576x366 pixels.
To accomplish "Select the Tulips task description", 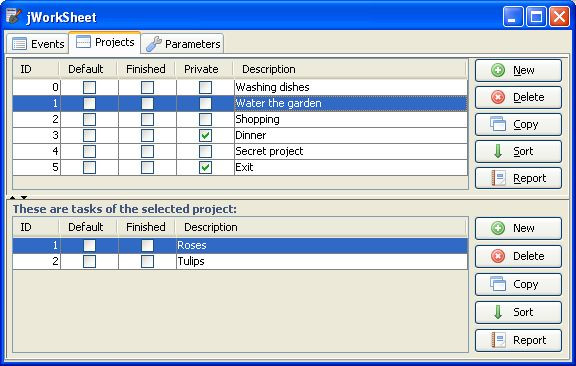I will [x=322, y=261].
